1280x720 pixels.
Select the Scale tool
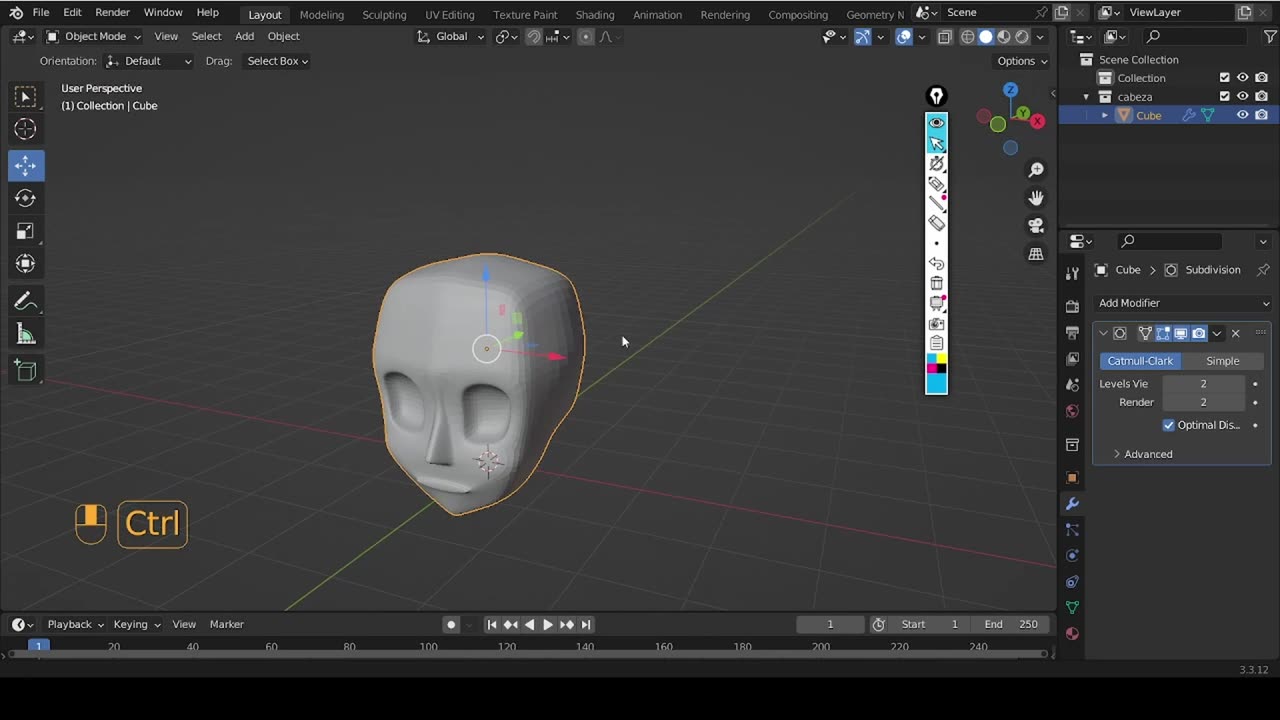(26, 231)
